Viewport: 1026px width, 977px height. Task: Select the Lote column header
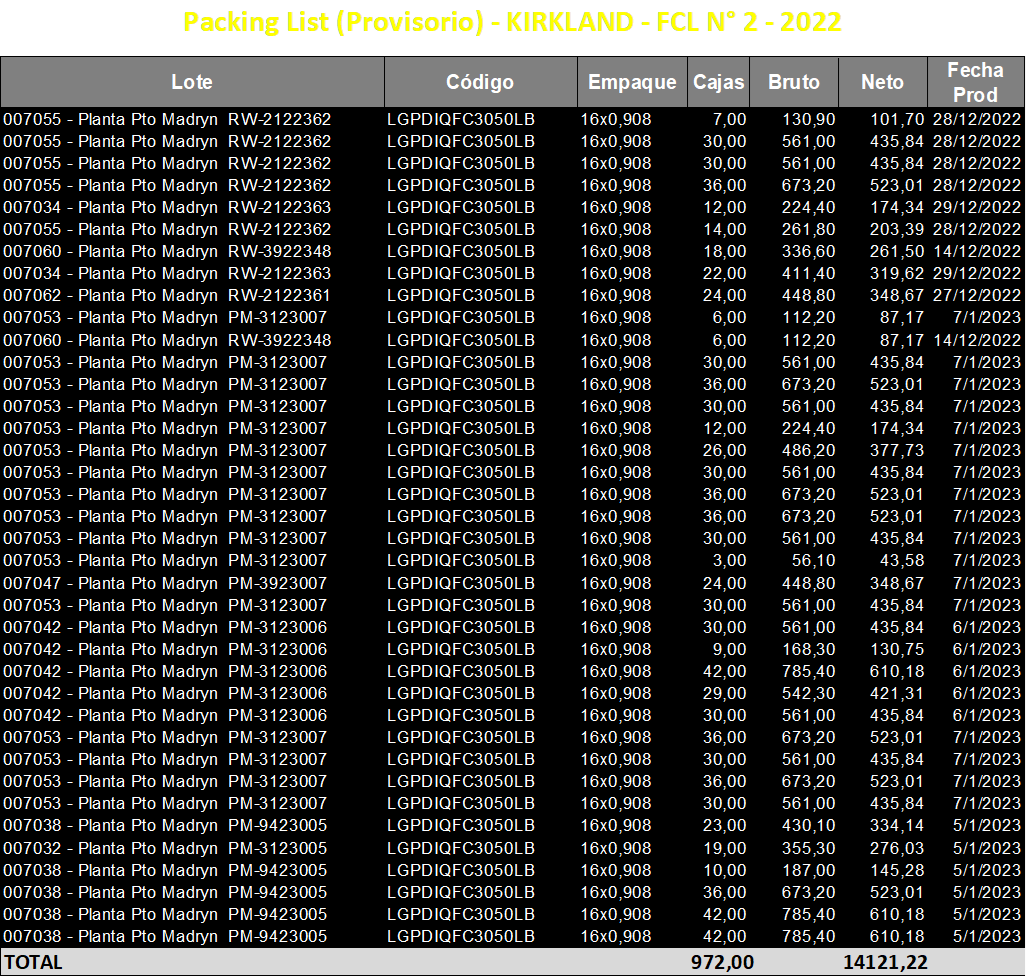[x=192, y=82]
